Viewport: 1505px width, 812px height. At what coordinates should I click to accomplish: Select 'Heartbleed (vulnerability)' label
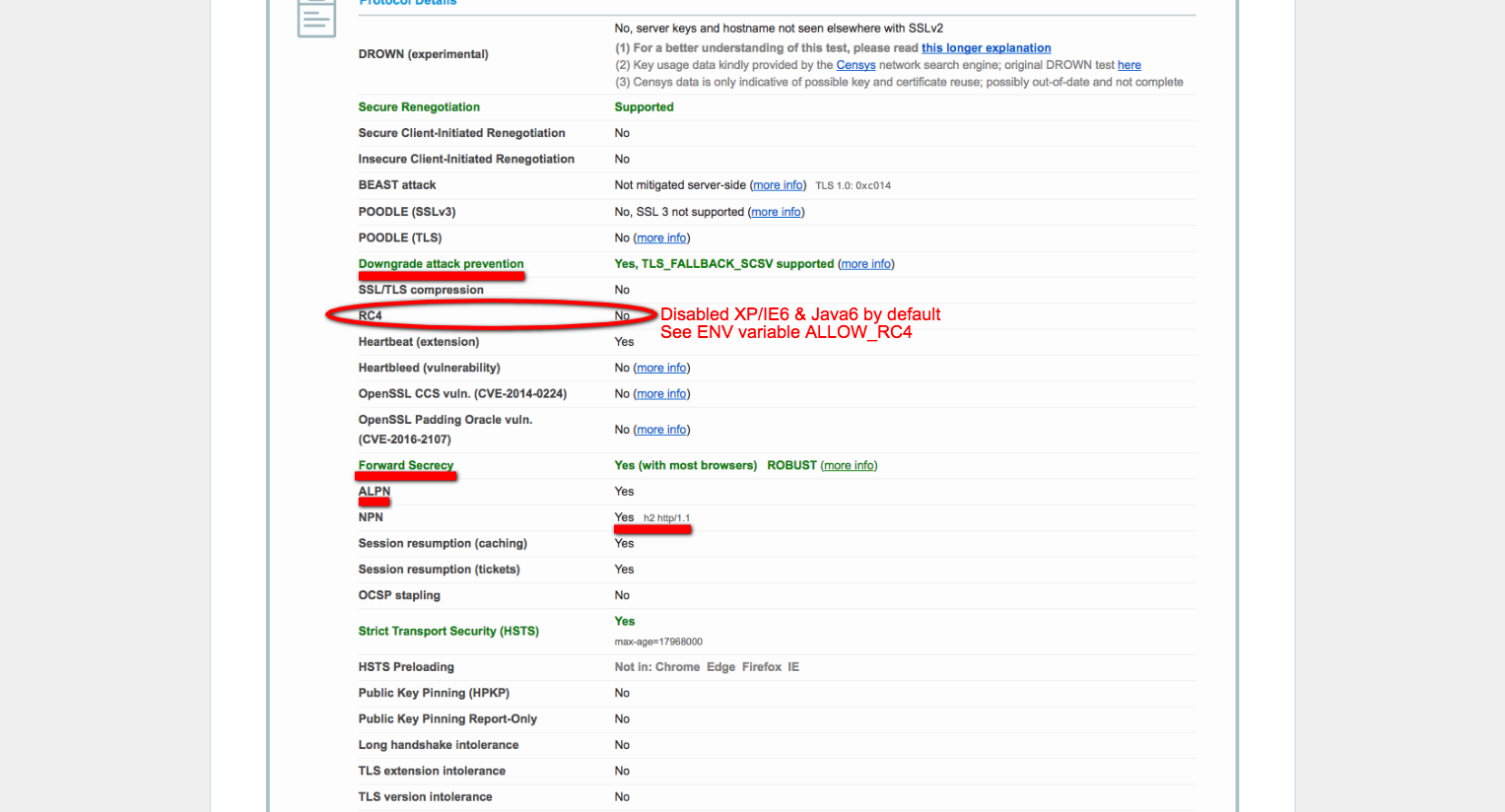point(429,368)
